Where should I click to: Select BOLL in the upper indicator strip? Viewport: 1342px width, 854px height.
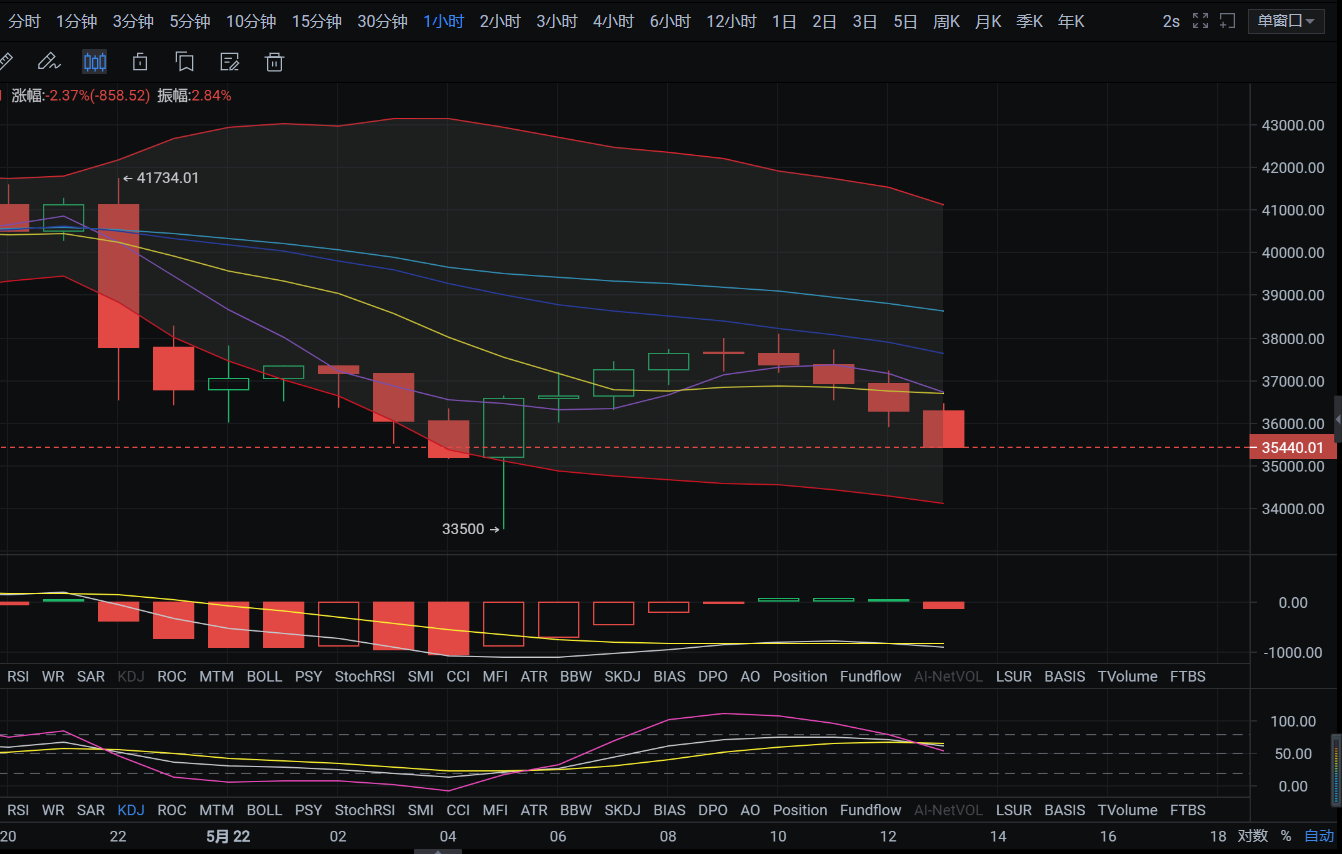(264, 676)
